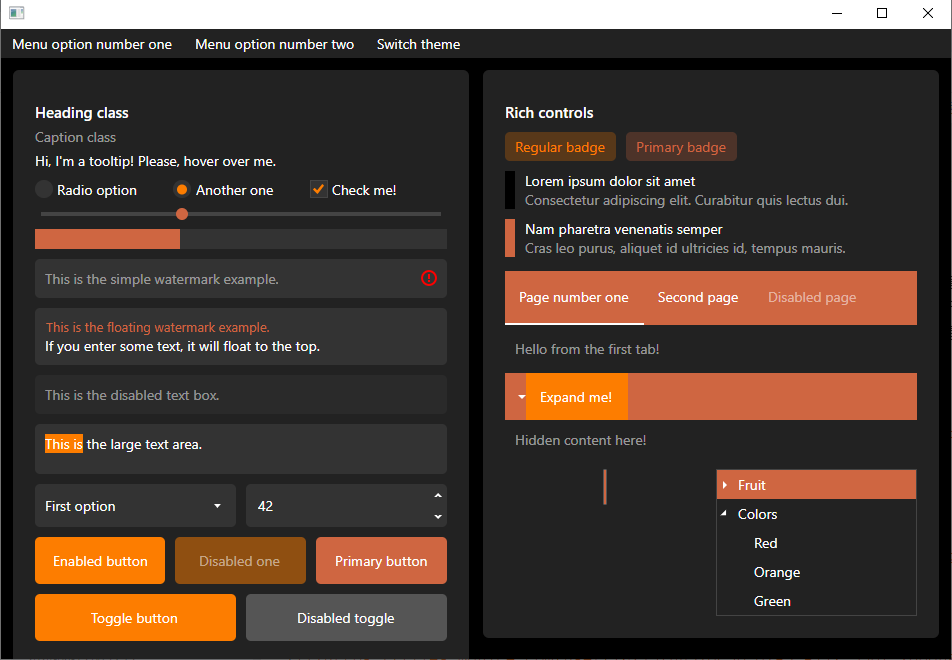Click the orange 'Toggle button'

(135, 618)
